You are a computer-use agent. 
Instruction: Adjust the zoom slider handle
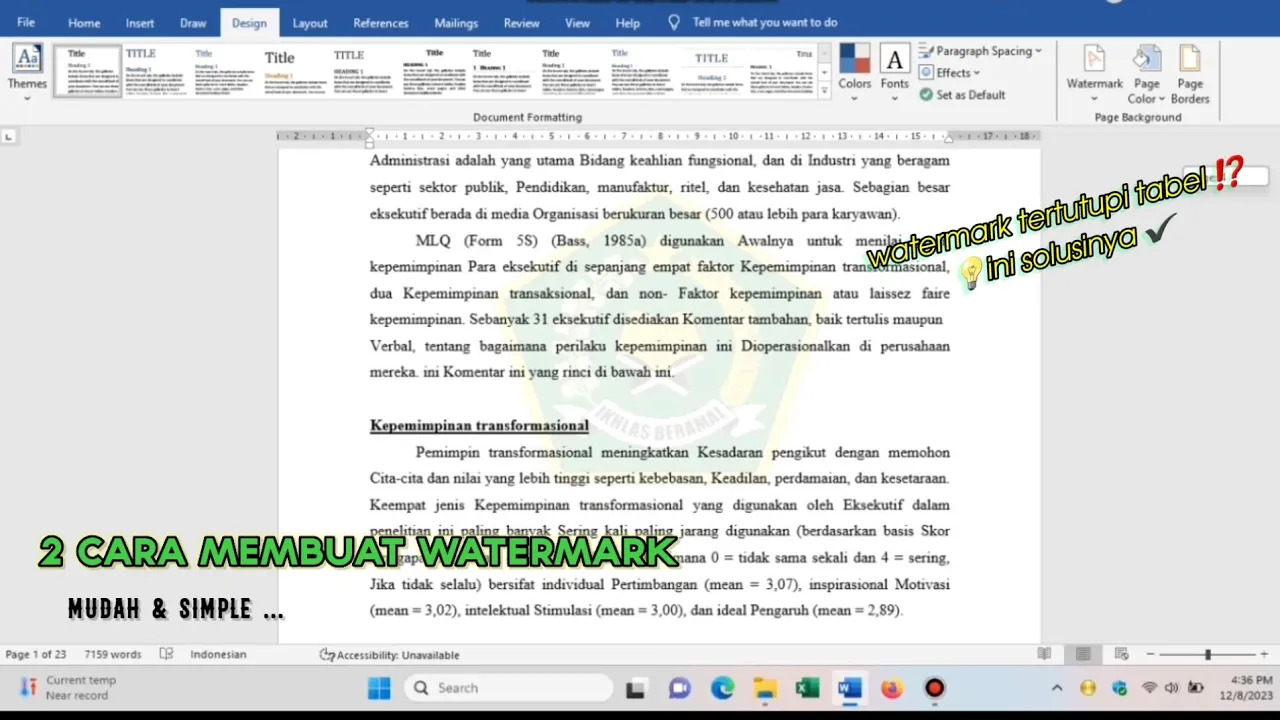[1208, 654]
